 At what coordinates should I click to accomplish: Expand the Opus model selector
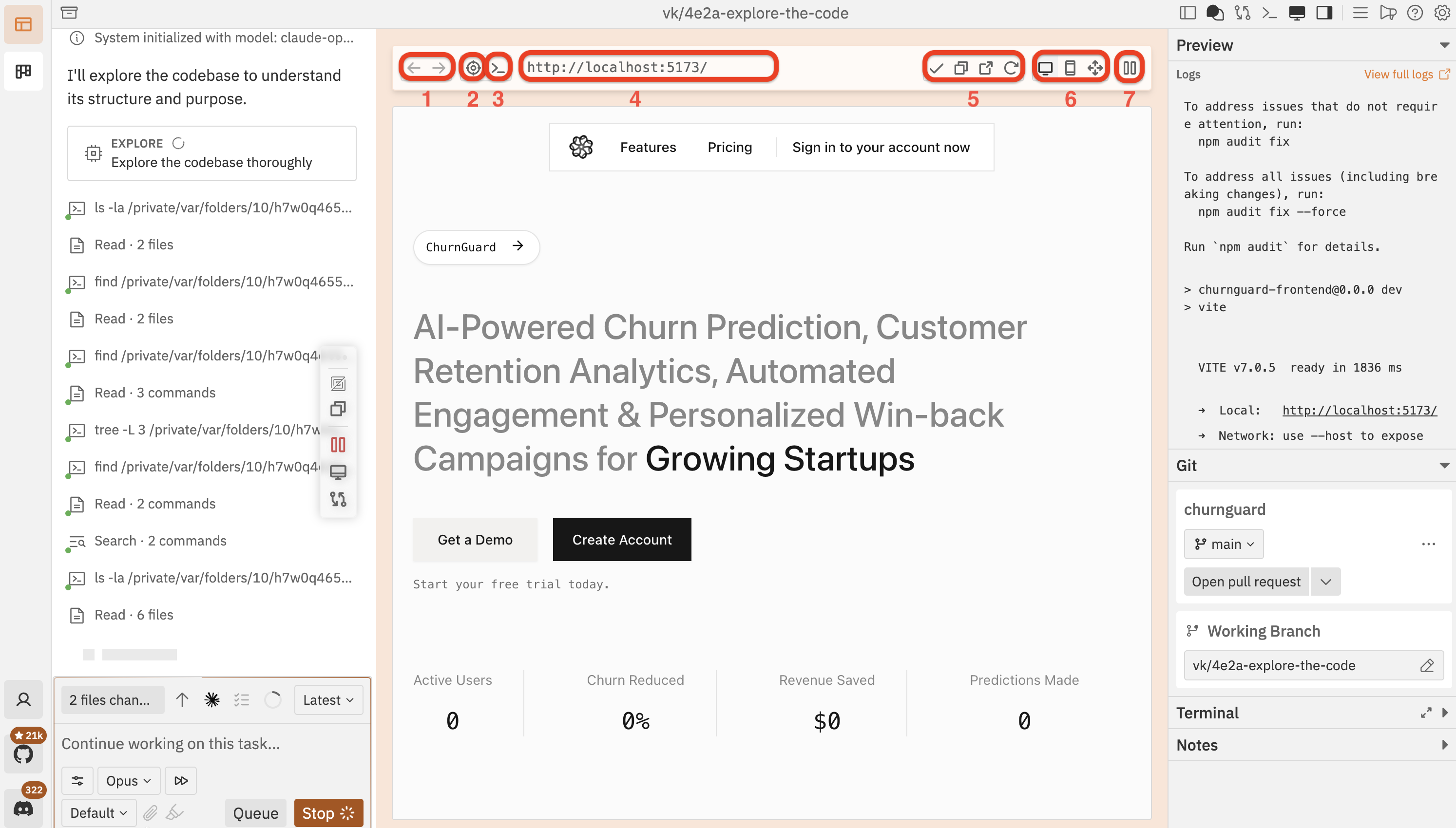(128, 780)
